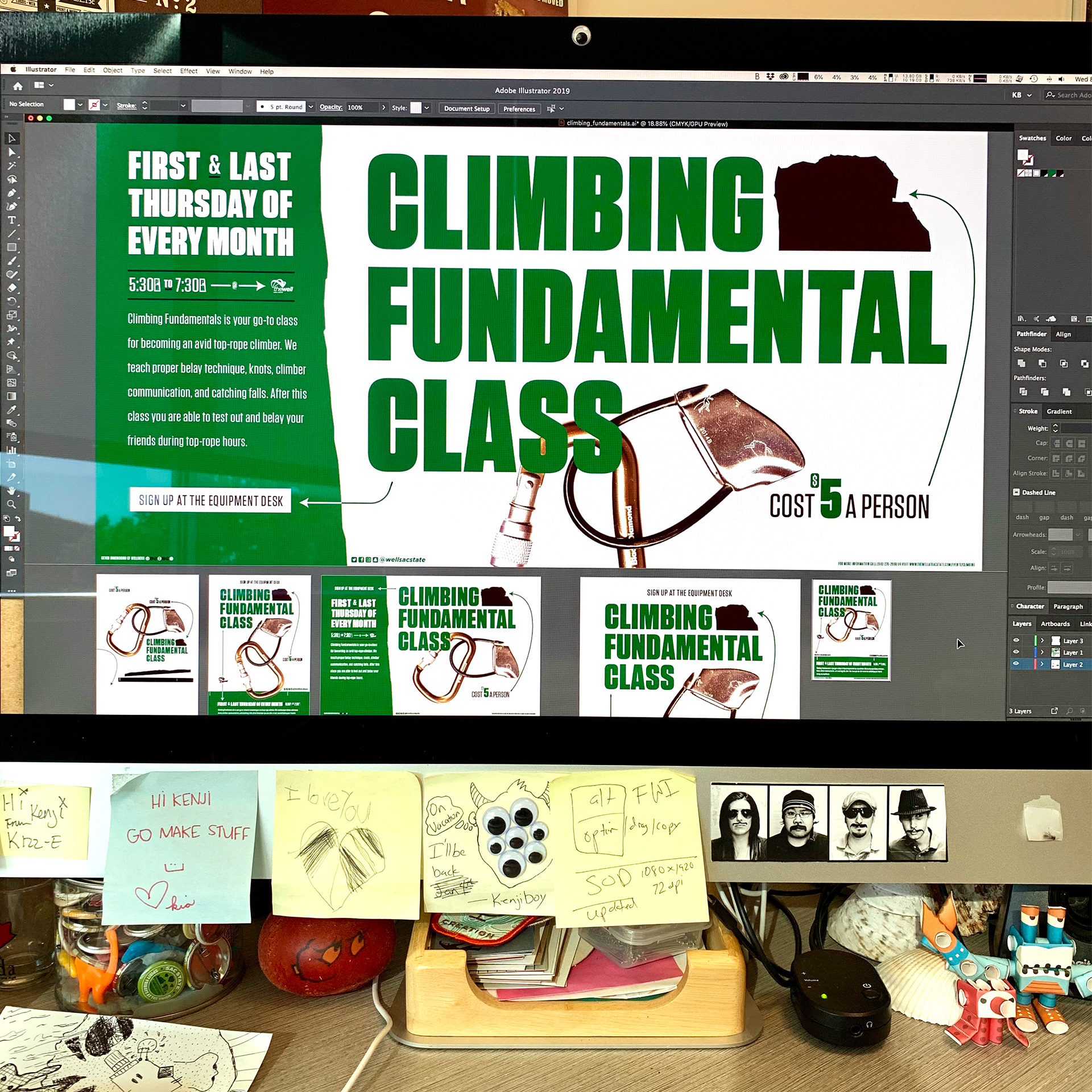Switch to the Artboards tab
Screen dimensions: 1092x1092
[1055, 624]
